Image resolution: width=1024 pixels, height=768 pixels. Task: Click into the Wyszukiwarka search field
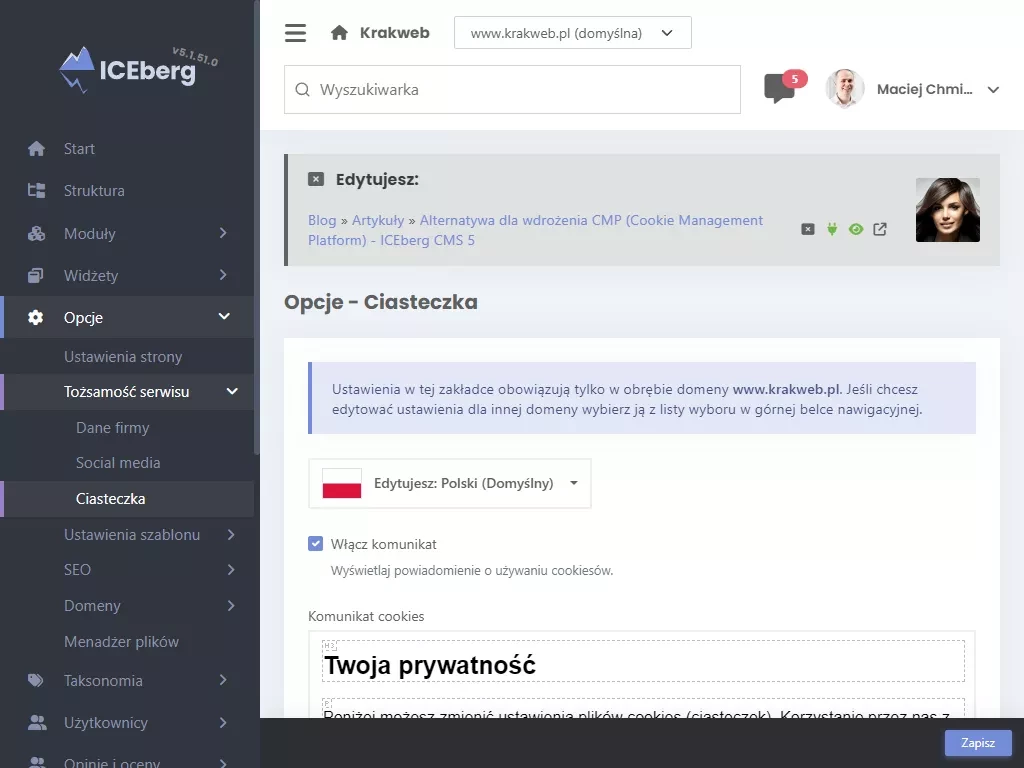click(513, 89)
